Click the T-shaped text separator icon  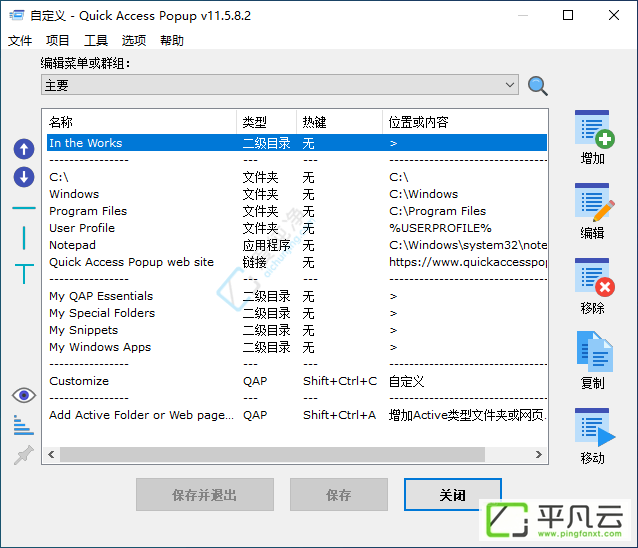(x=24, y=273)
